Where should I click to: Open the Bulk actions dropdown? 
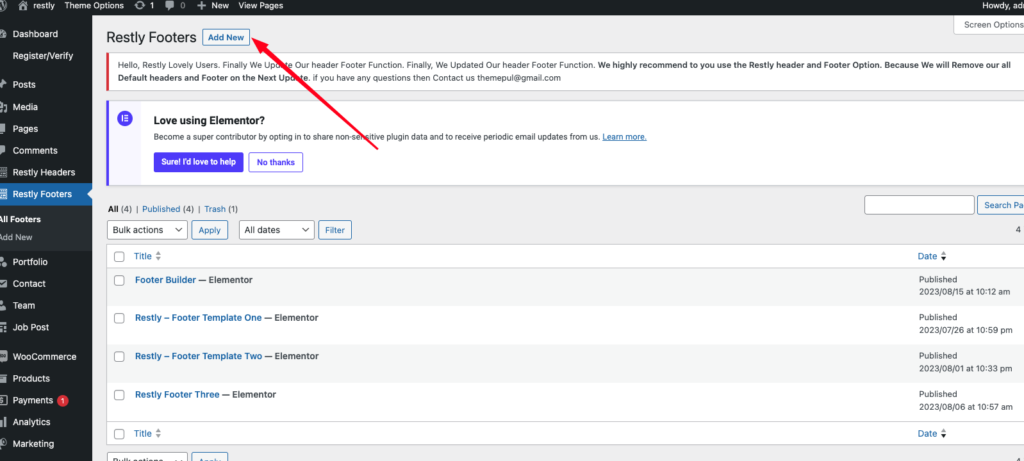pyautogui.click(x=147, y=230)
